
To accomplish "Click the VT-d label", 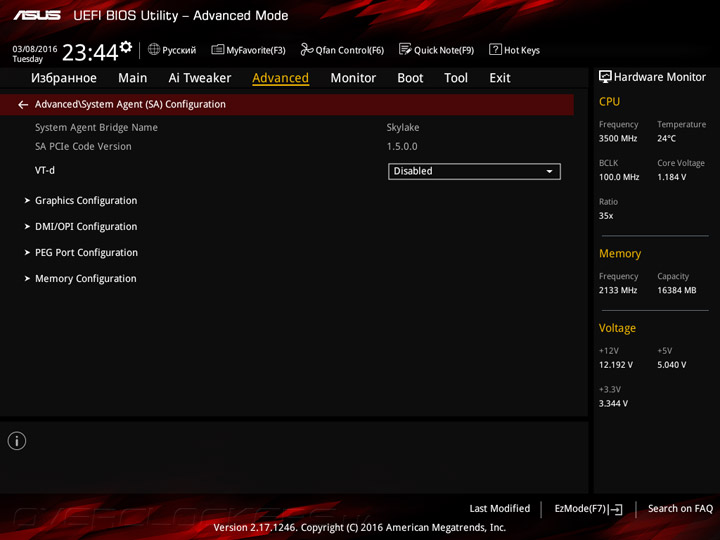I will pyautogui.click(x=45, y=170).
